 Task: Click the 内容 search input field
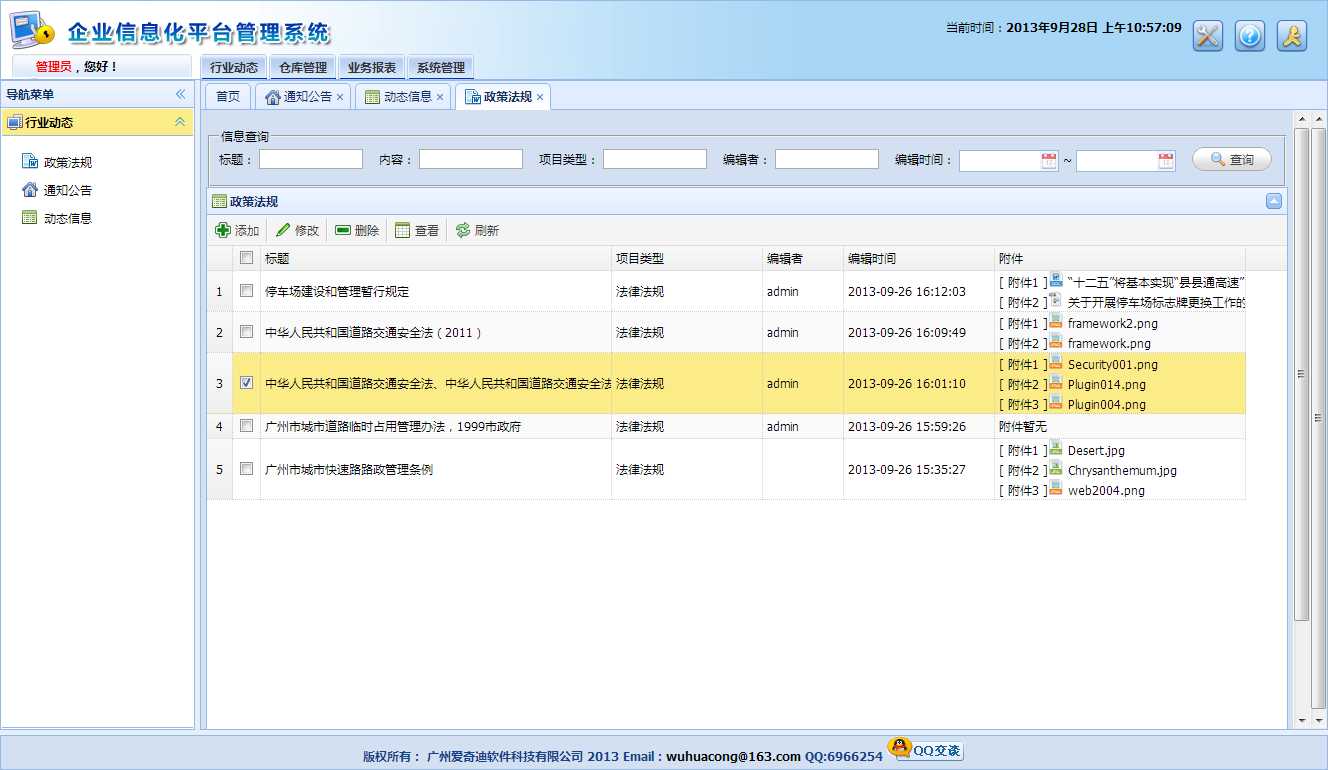coord(471,159)
